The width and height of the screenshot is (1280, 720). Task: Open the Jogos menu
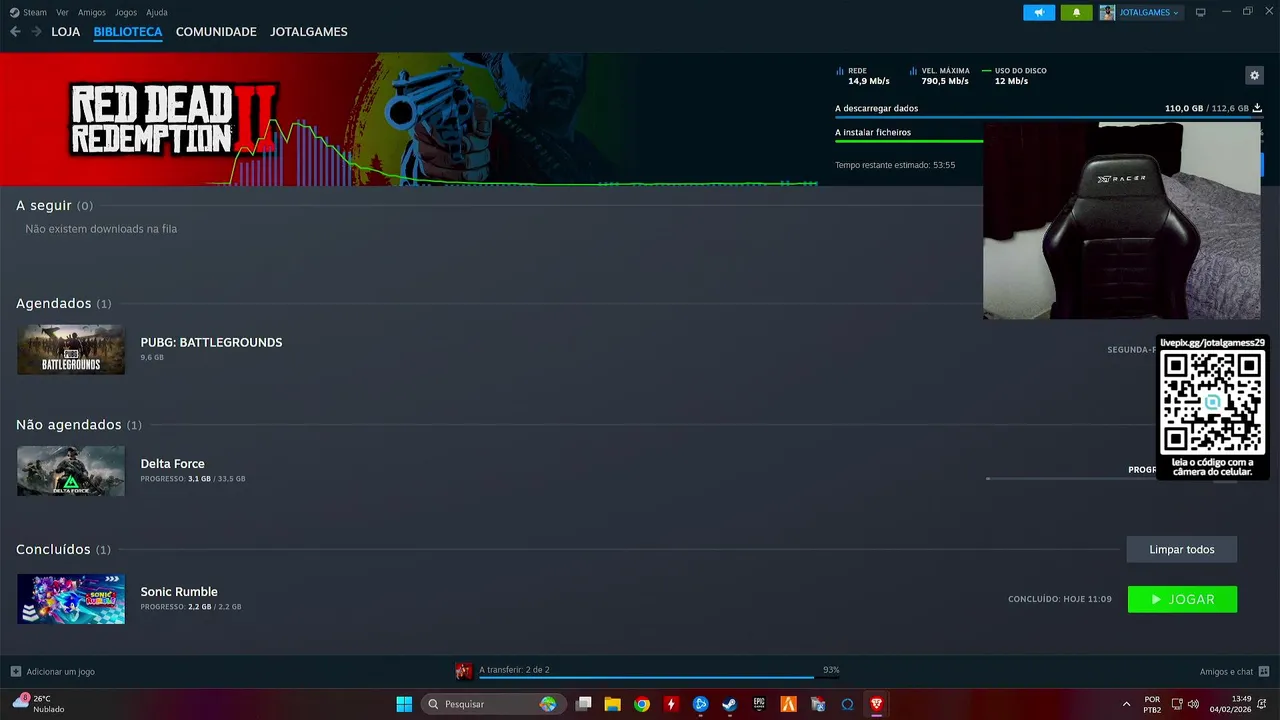tap(126, 12)
